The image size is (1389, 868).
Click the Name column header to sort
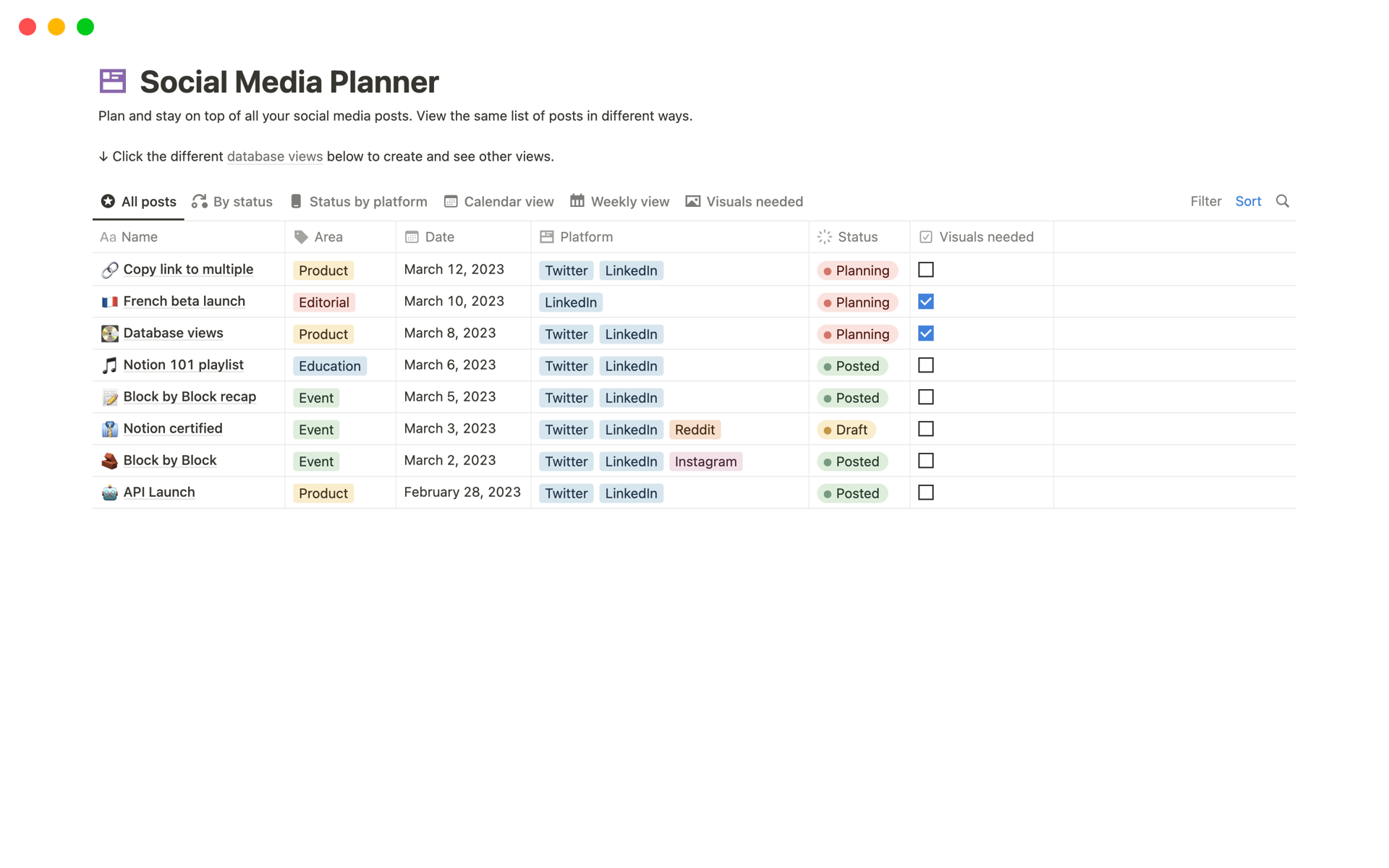click(x=140, y=237)
